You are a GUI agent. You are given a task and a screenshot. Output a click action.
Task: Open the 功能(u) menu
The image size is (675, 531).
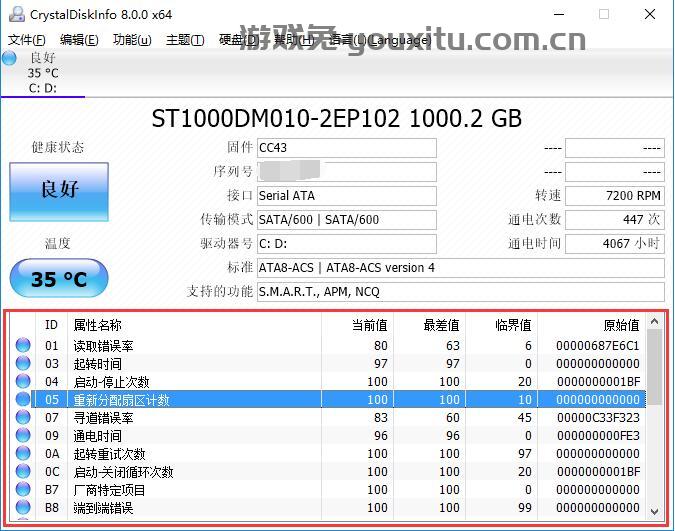coord(132,40)
